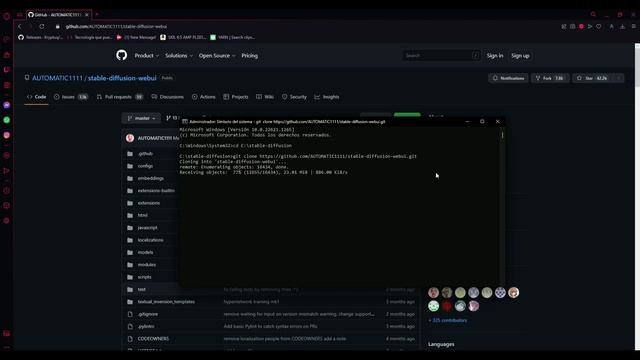
Task: Open the textual_inversion_templates folder
Action: pos(166,302)
